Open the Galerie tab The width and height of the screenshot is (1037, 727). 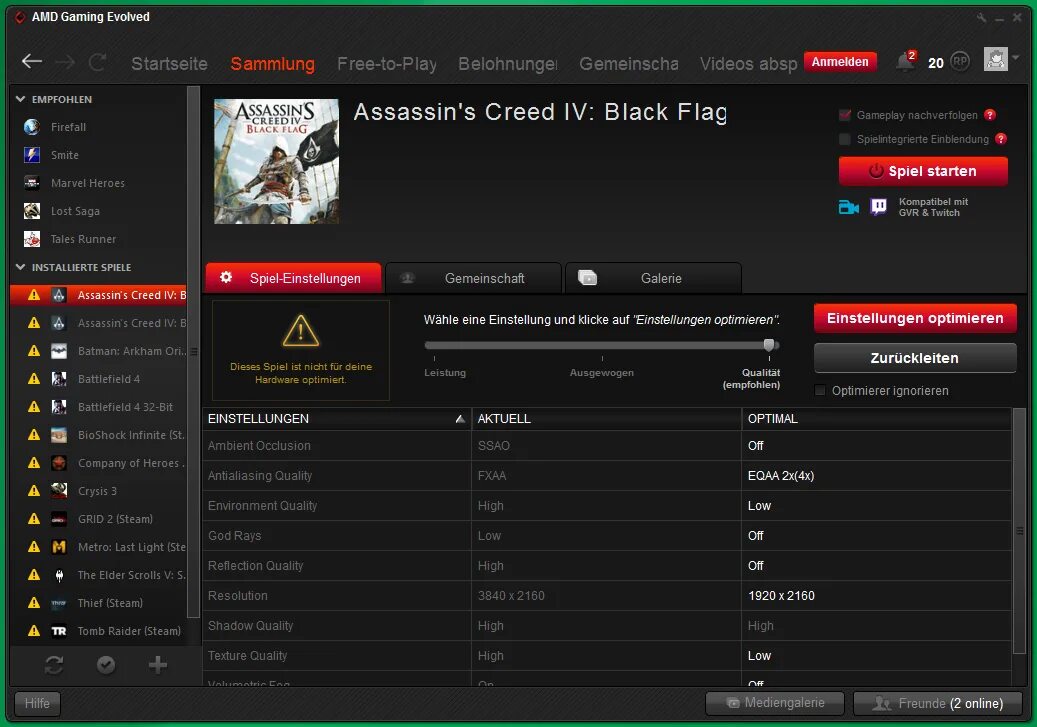[653, 278]
